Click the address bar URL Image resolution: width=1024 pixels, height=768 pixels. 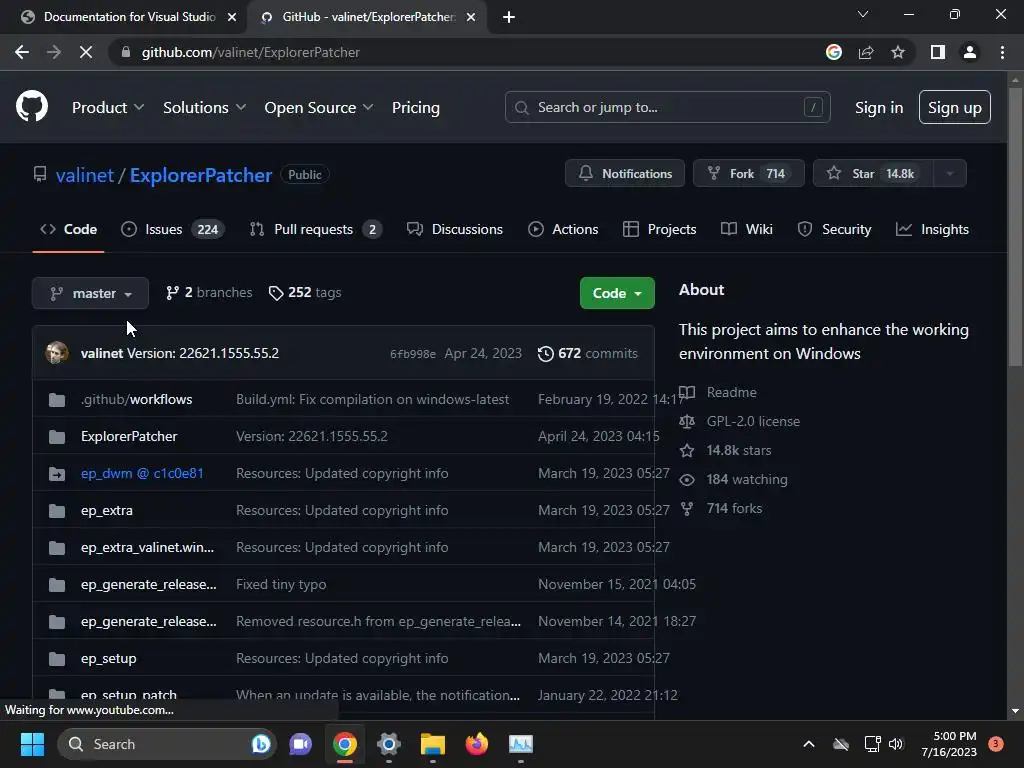point(250,52)
